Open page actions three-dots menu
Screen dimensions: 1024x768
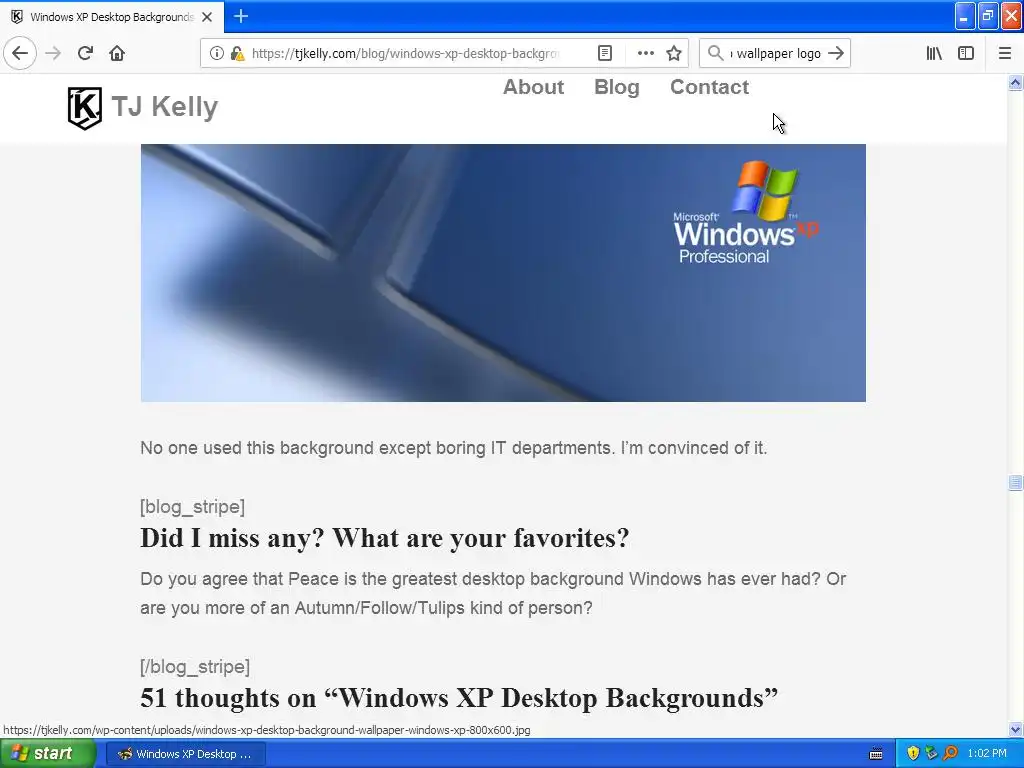click(645, 54)
